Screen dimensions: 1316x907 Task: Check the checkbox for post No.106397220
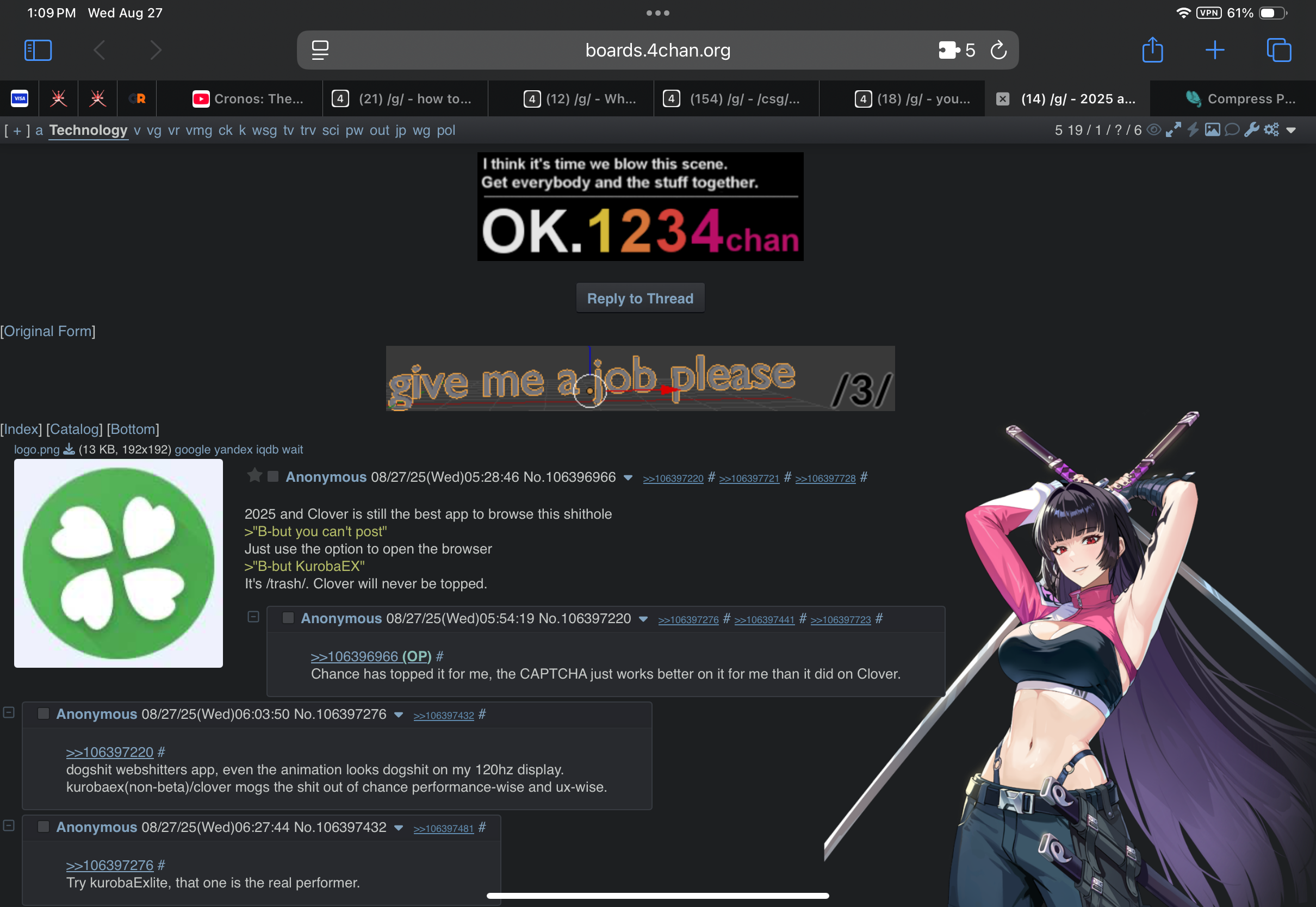[288, 618]
